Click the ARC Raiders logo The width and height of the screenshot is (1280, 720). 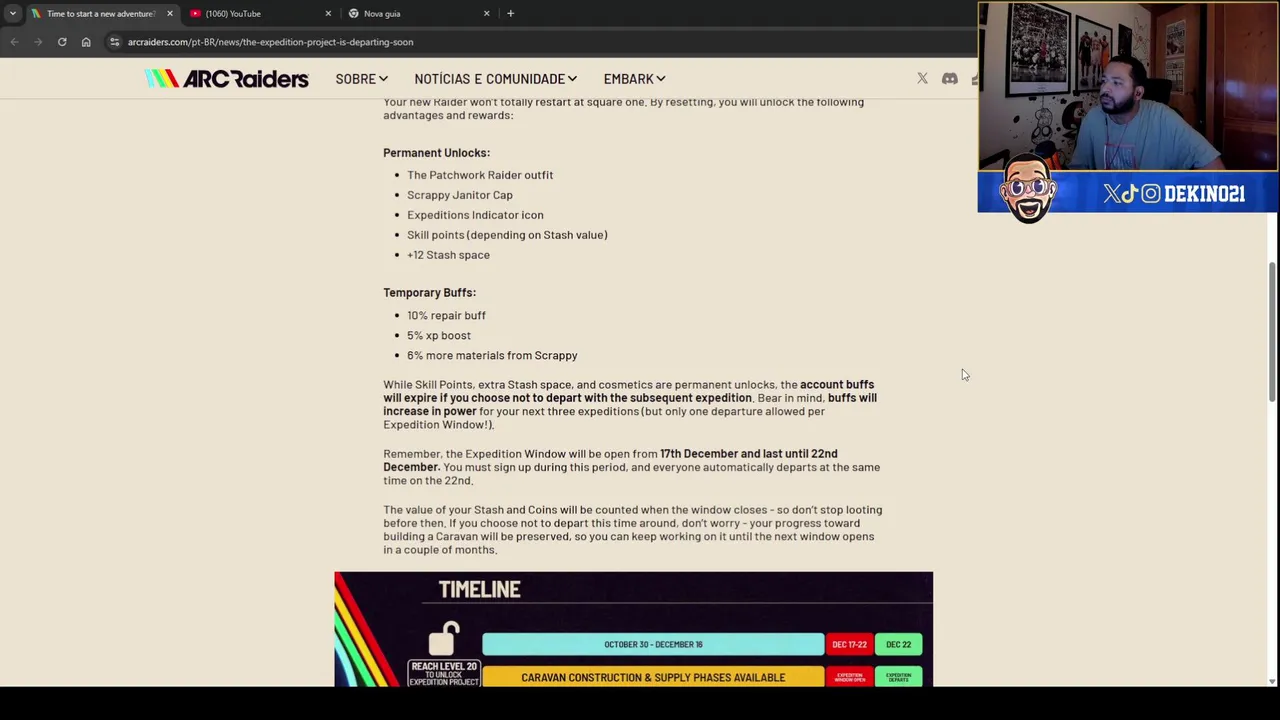click(226, 79)
